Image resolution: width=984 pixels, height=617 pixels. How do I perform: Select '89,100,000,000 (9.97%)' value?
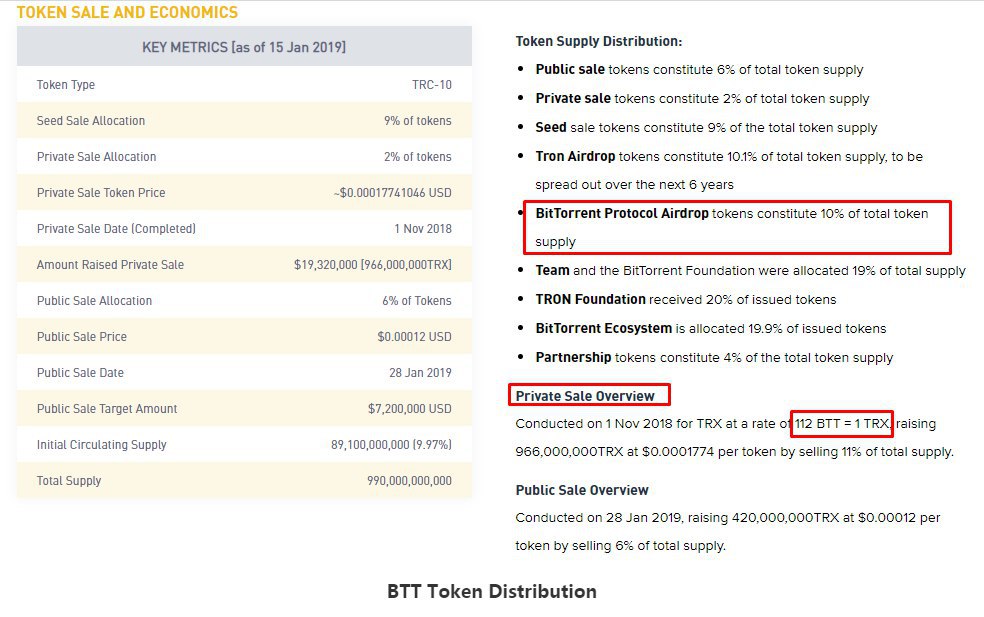pyautogui.click(x=392, y=444)
